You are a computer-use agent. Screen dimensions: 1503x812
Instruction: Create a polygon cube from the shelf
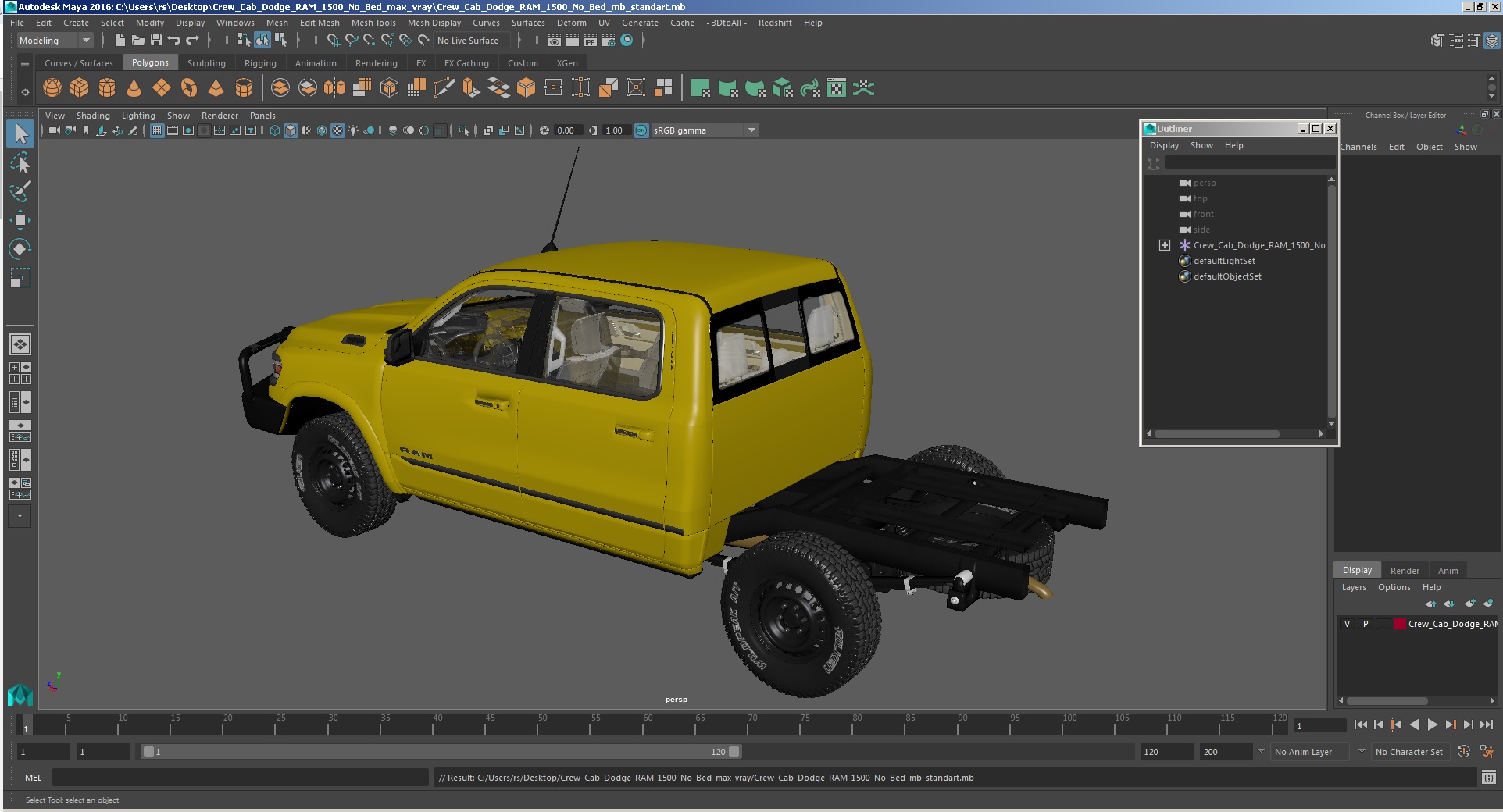(80, 88)
